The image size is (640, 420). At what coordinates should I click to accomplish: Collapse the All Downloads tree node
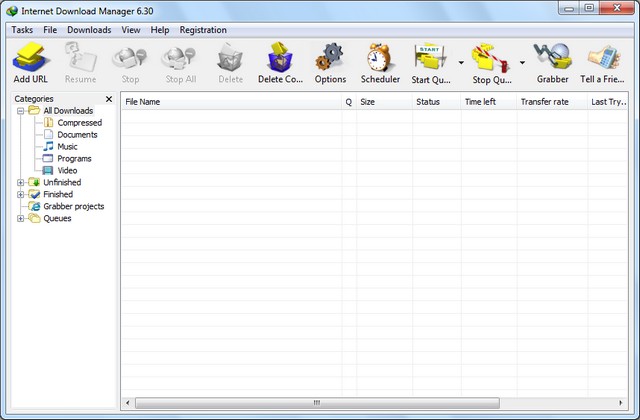pyautogui.click(x=20, y=111)
